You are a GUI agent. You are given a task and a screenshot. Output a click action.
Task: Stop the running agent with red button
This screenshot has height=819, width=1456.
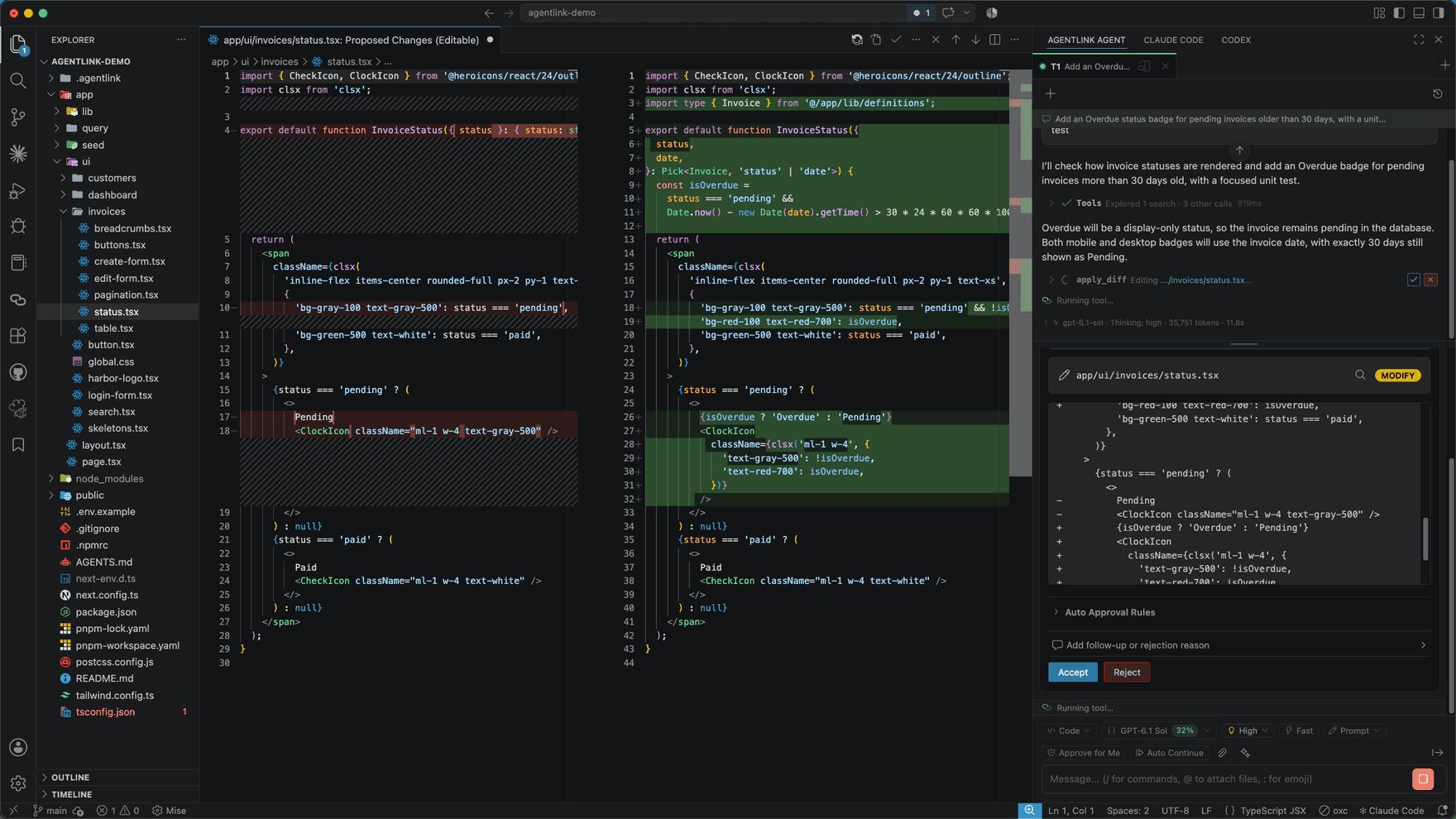coord(1423,778)
